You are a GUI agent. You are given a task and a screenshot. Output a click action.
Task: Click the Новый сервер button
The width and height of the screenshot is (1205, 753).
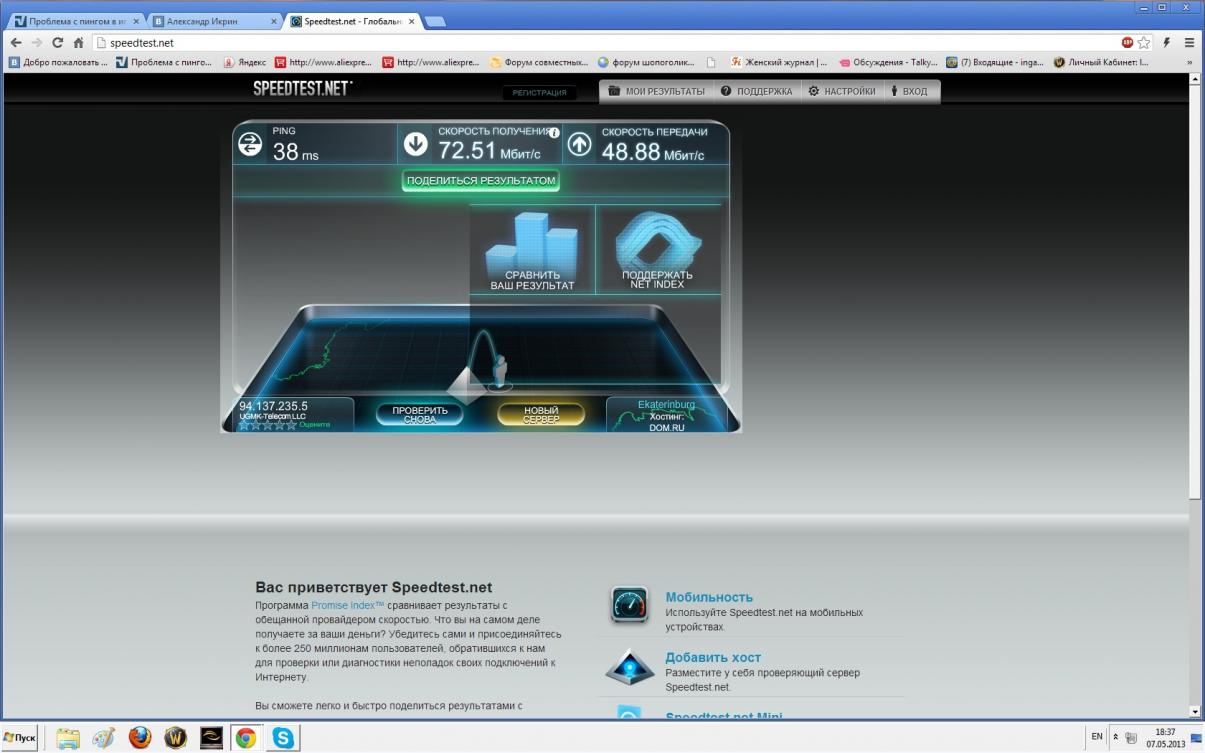click(x=541, y=414)
